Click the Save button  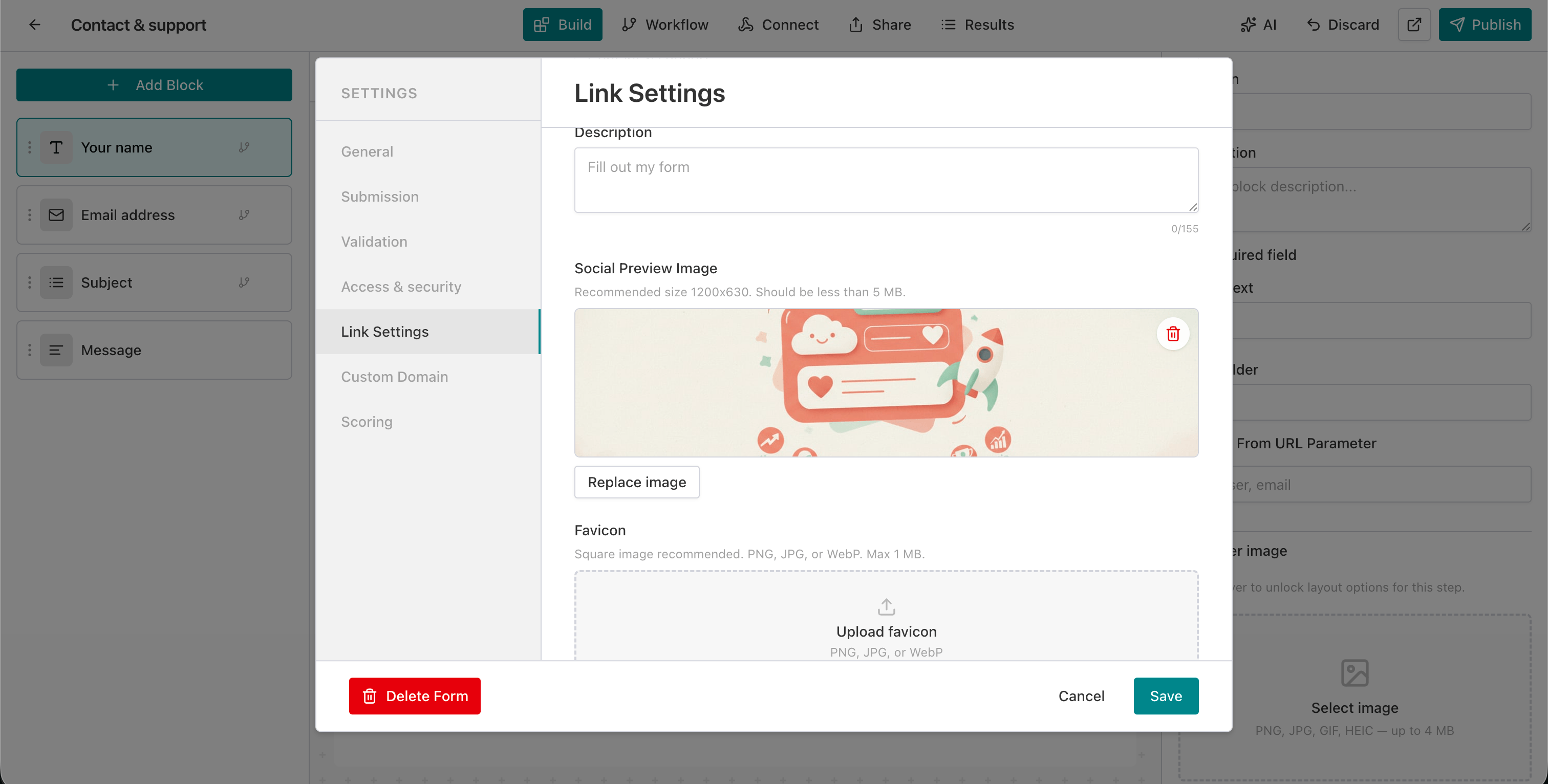coord(1165,695)
